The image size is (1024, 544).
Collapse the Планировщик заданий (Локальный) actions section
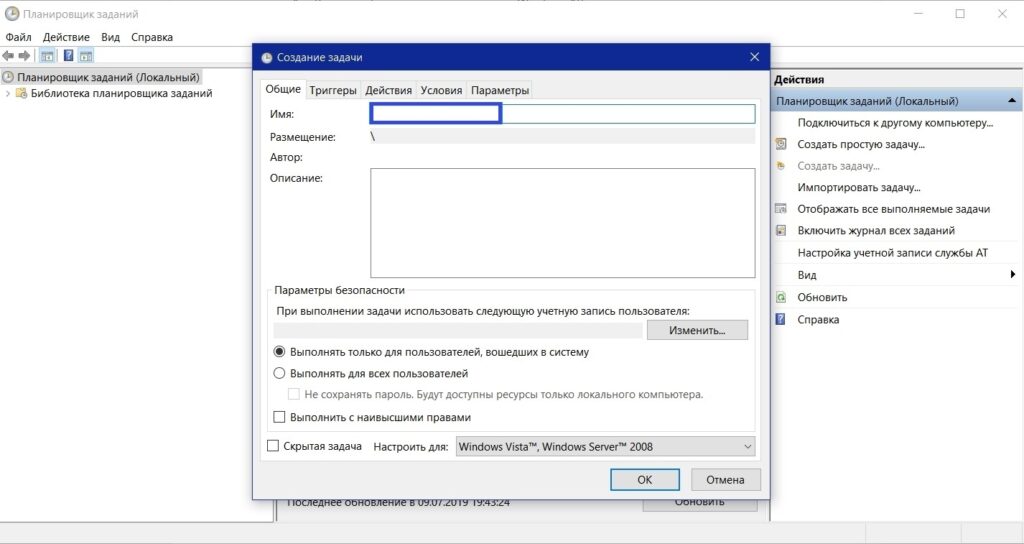1012,101
